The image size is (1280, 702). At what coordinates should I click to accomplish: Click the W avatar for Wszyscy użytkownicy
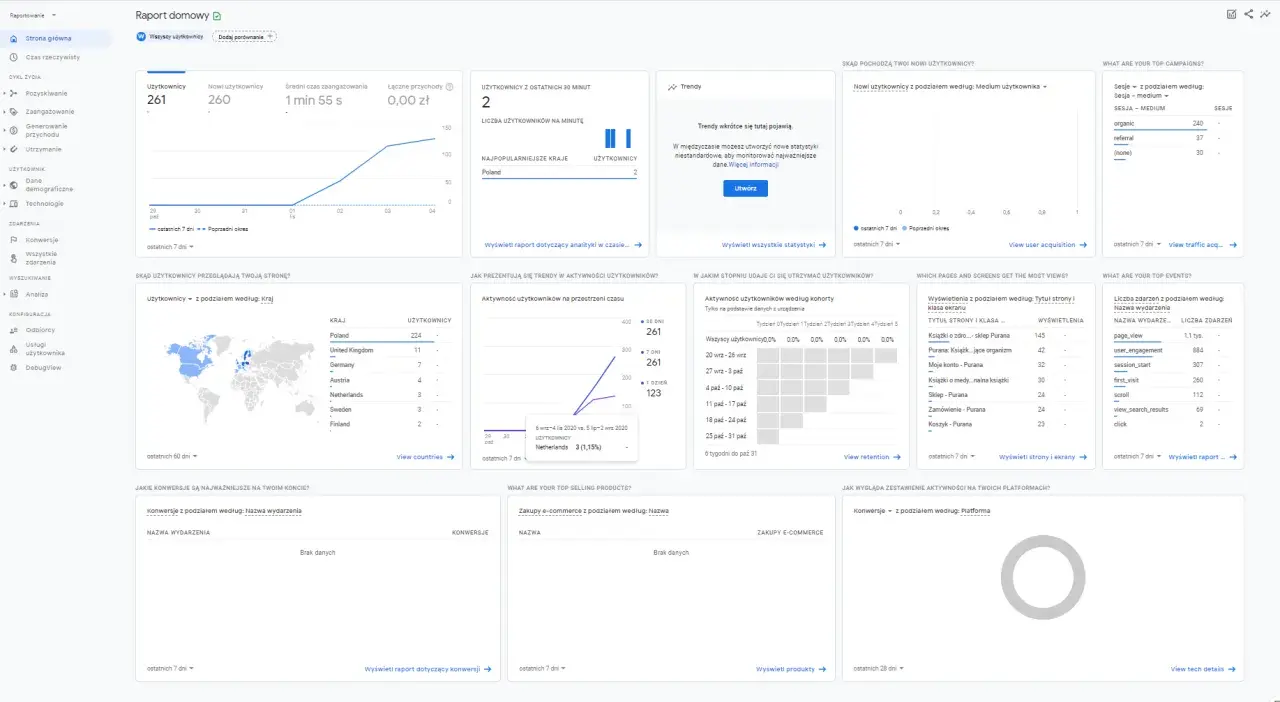point(141,36)
